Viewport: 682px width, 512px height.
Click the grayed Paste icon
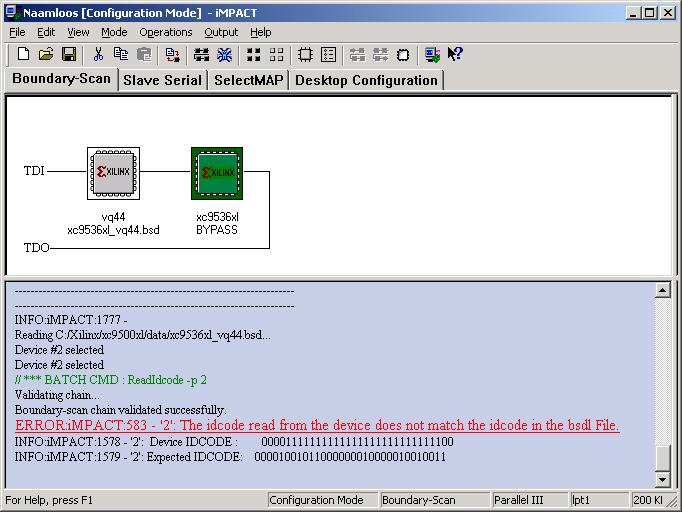point(144,54)
